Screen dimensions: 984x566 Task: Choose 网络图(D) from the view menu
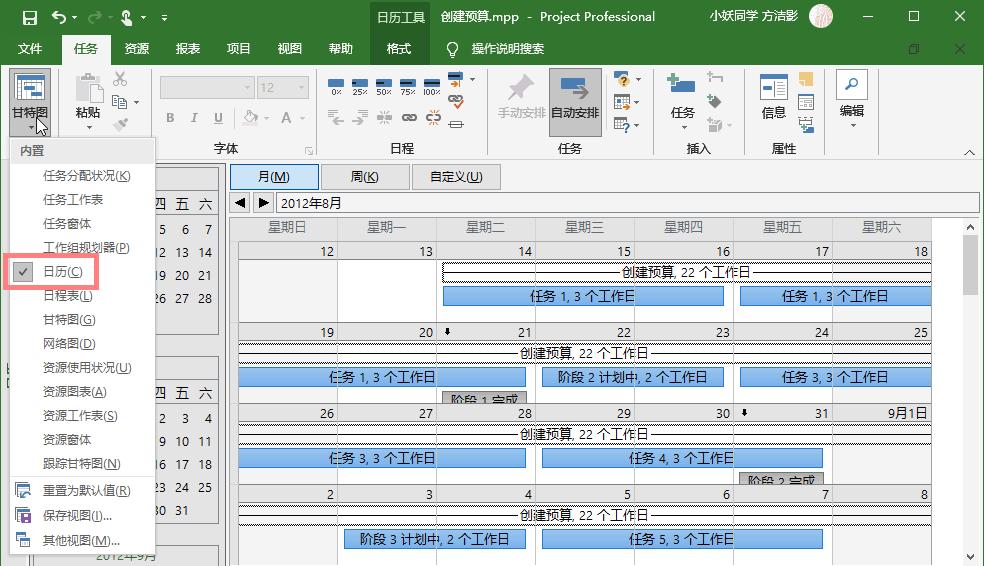tap(69, 344)
